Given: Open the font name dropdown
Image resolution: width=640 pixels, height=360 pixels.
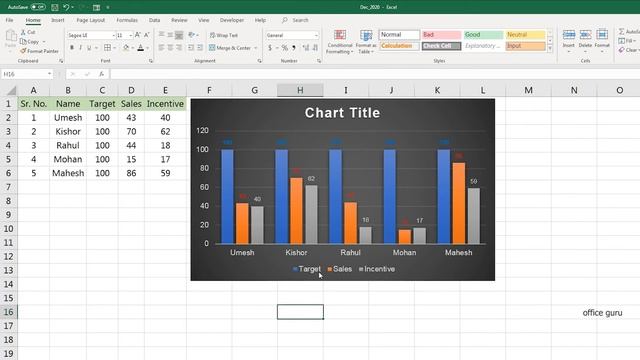Looking at the screenshot, I should [113, 36].
